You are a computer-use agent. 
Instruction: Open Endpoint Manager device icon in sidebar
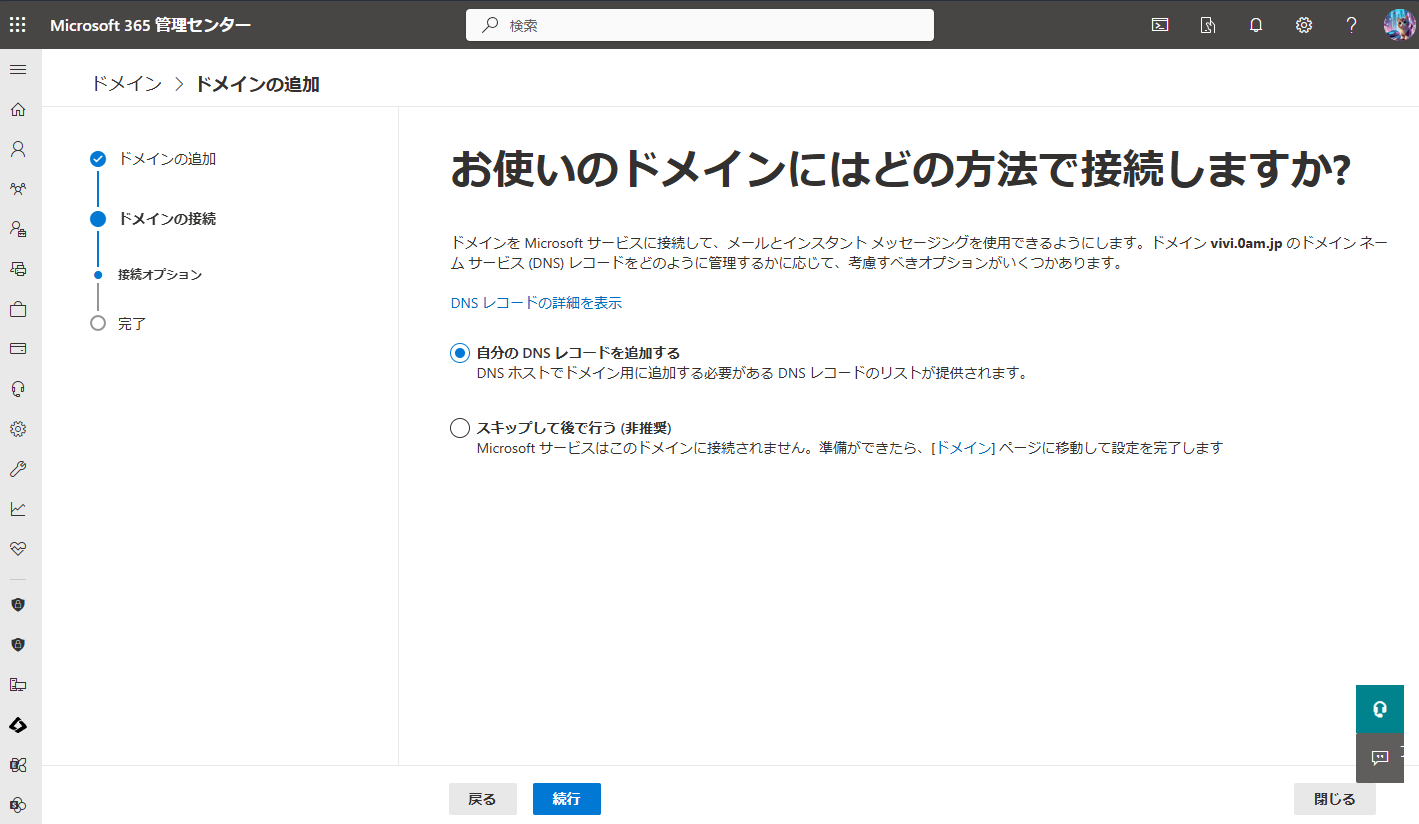(x=18, y=685)
